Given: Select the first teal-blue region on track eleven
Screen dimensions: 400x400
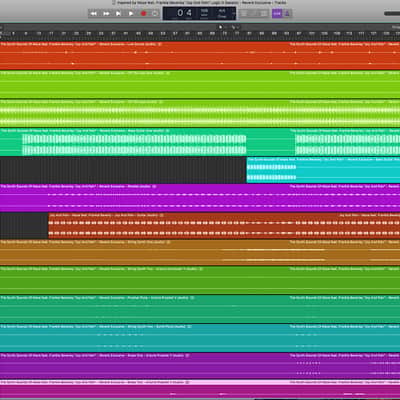Looking at the screenshot, I should (144, 338).
